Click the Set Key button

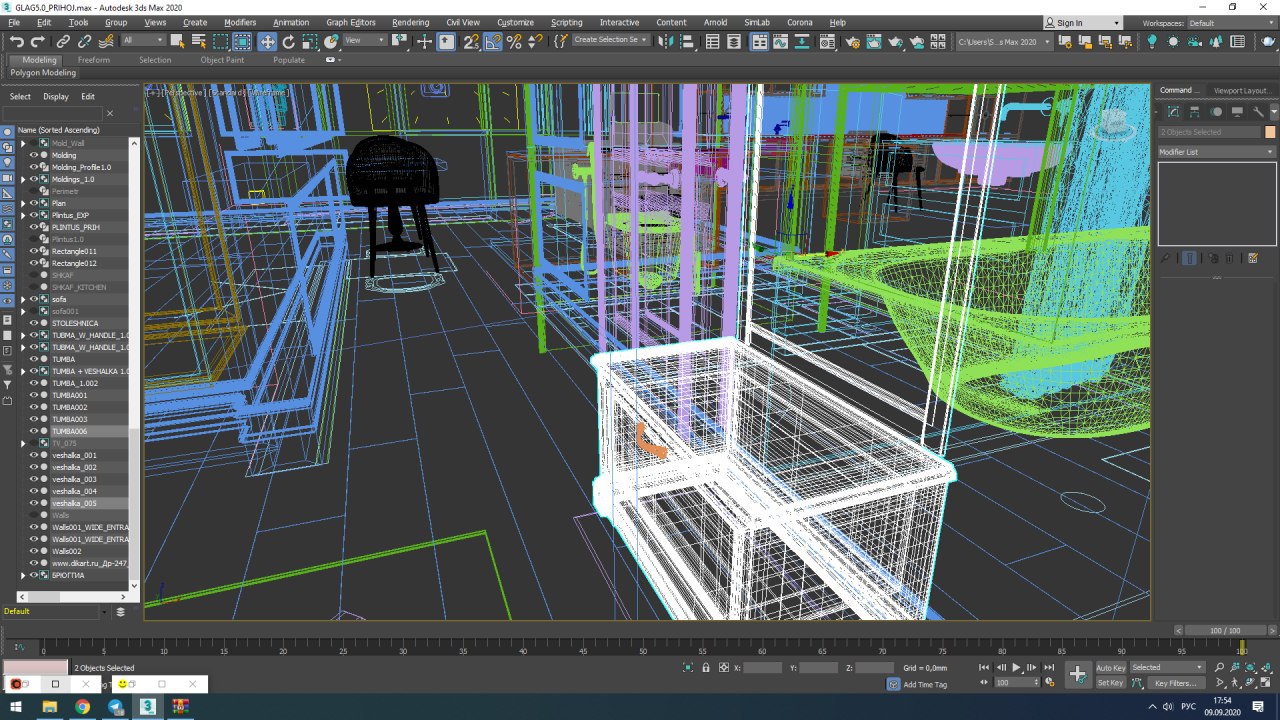click(1110, 683)
